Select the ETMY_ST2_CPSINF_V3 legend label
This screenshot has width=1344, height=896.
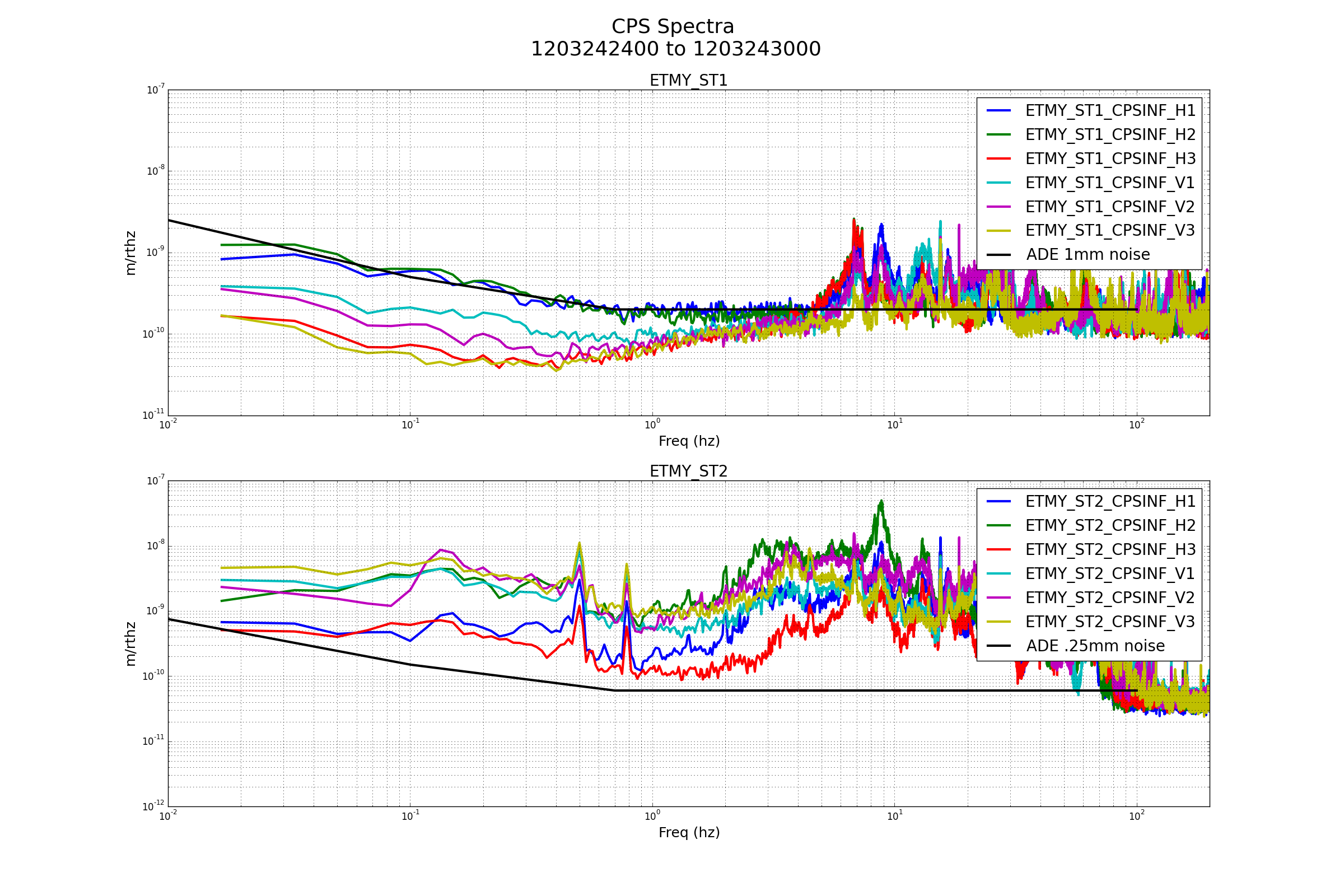(1110, 622)
